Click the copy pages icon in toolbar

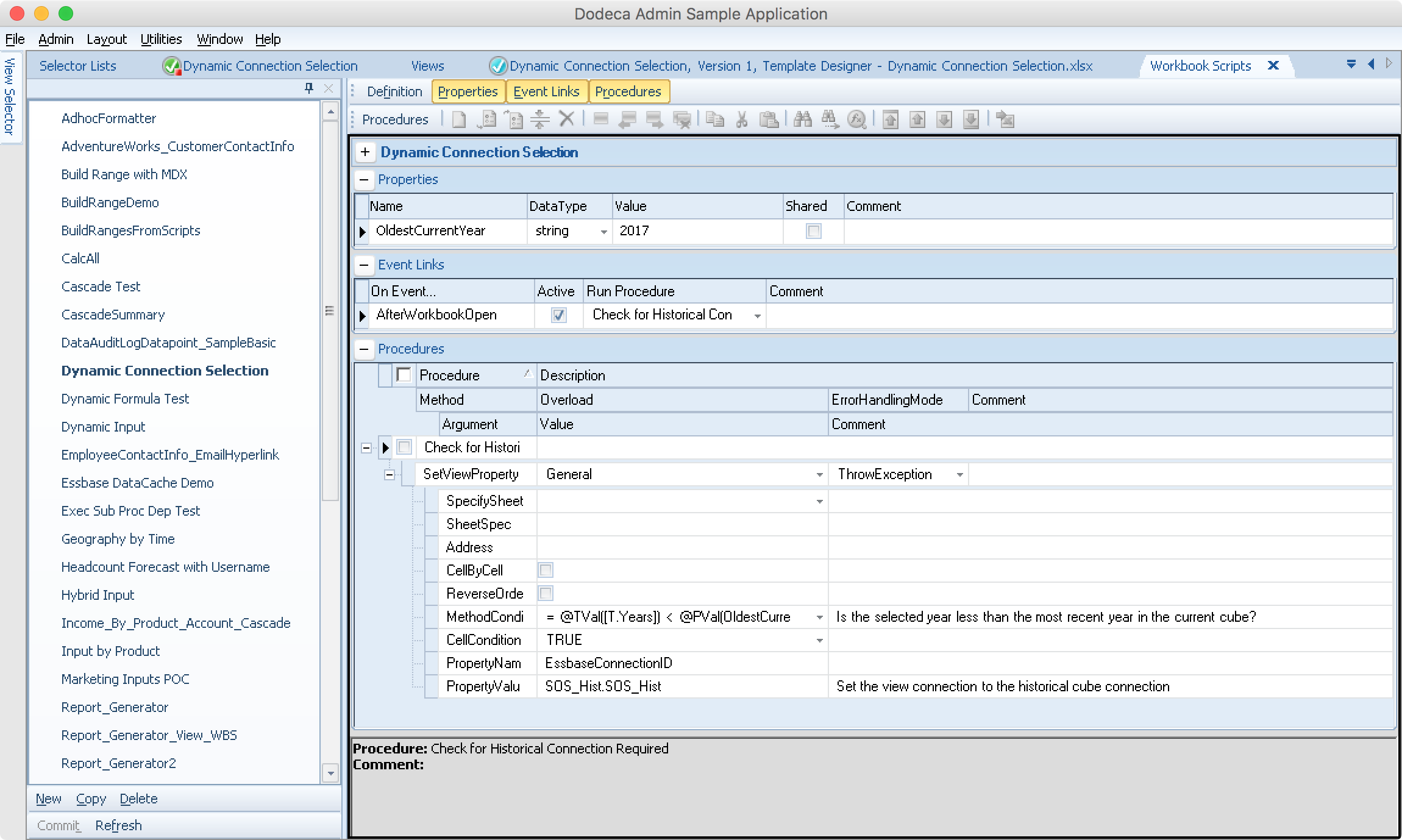tap(715, 119)
